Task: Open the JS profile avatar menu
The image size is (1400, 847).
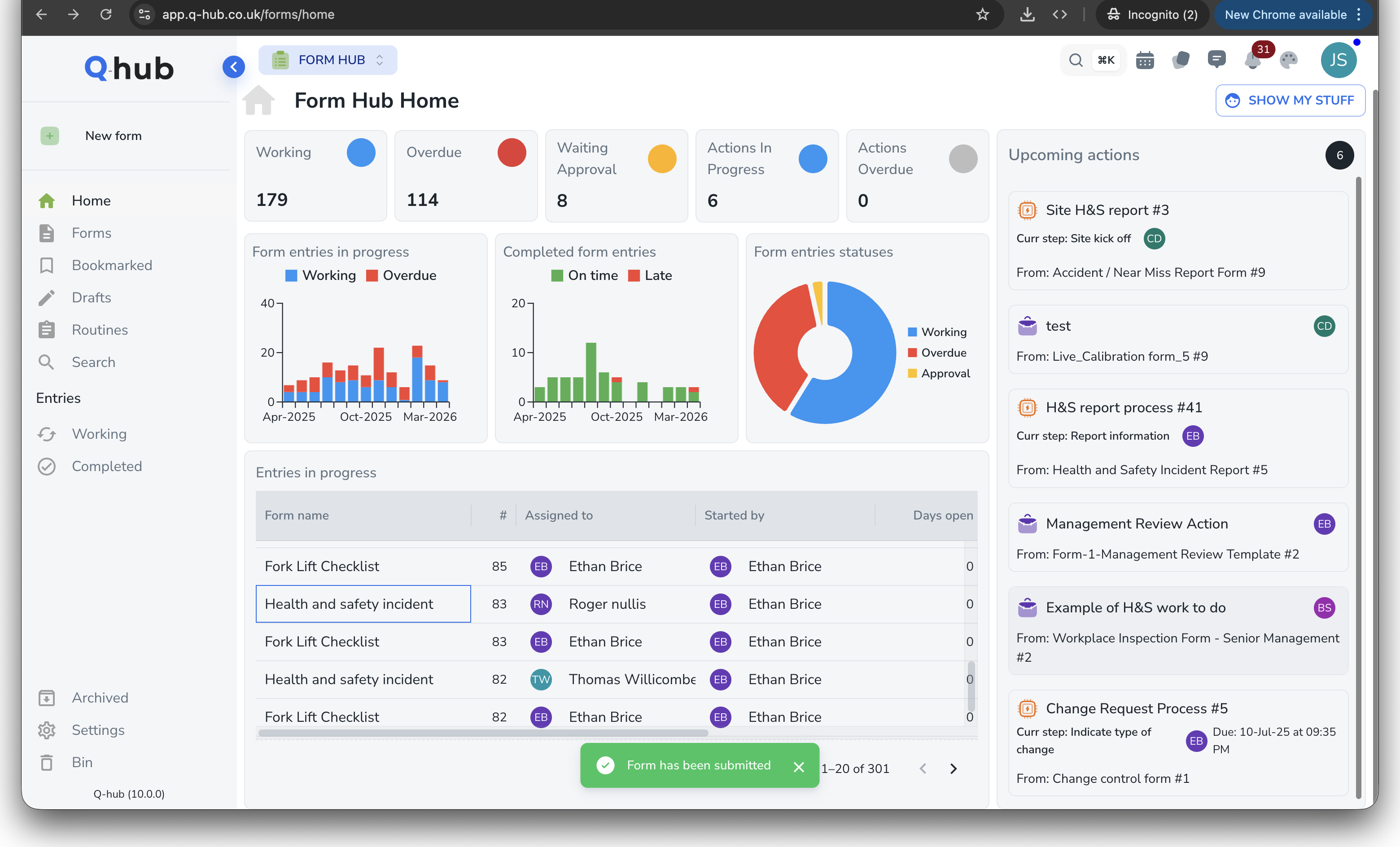Action: coord(1338,60)
